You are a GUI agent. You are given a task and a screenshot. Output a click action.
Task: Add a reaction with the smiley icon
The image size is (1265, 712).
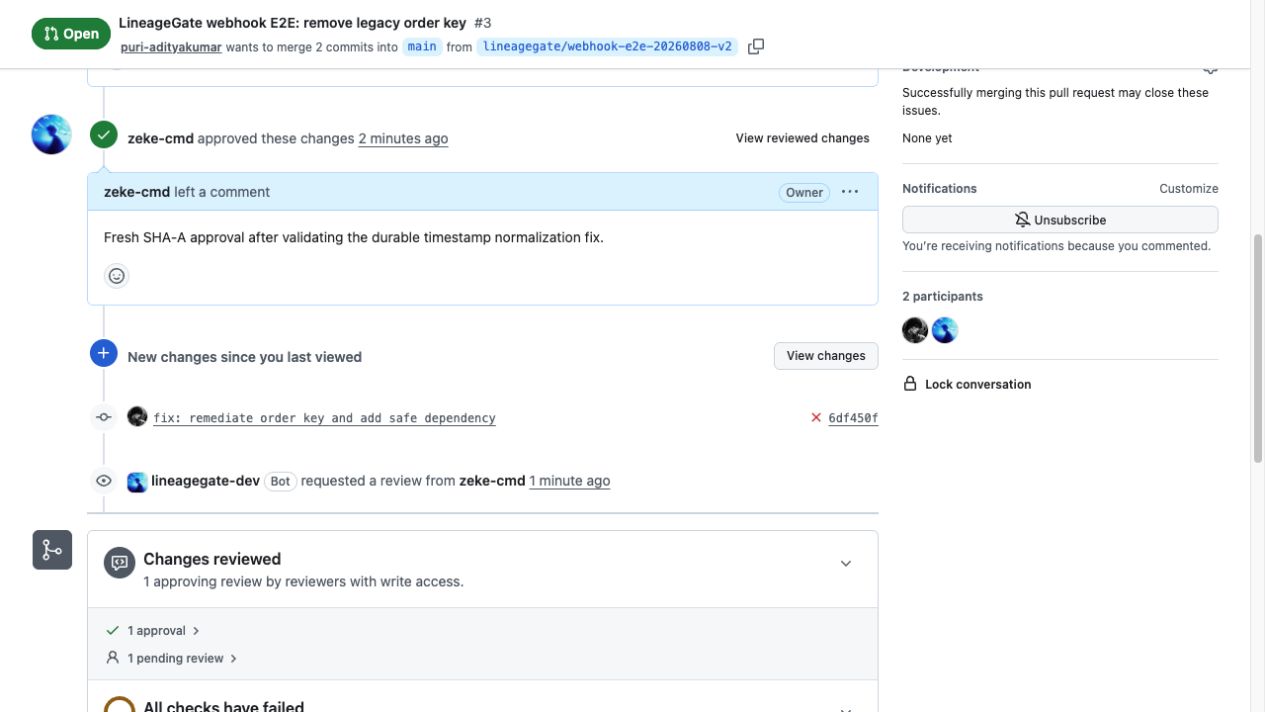tap(117, 276)
